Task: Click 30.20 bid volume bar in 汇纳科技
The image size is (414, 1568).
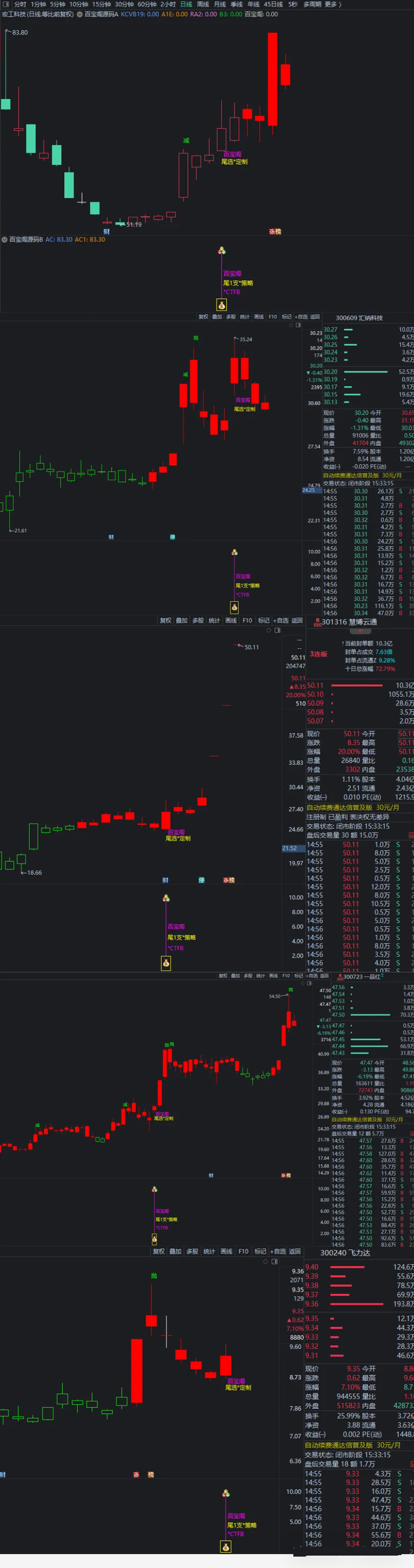Action: (366, 371)
